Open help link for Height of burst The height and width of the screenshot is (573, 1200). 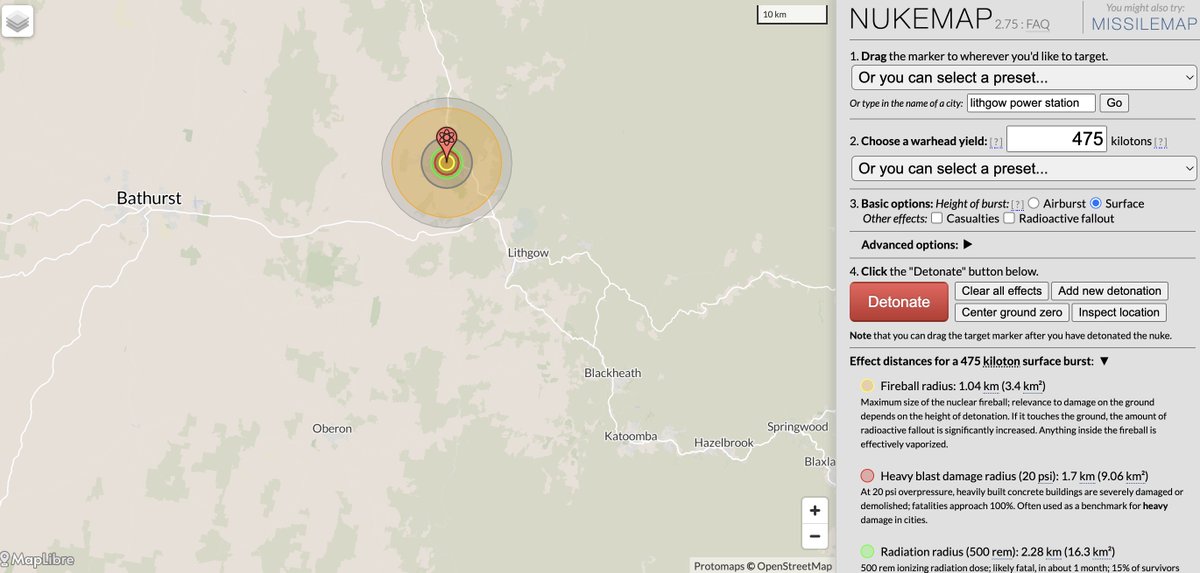point(1017,204)
